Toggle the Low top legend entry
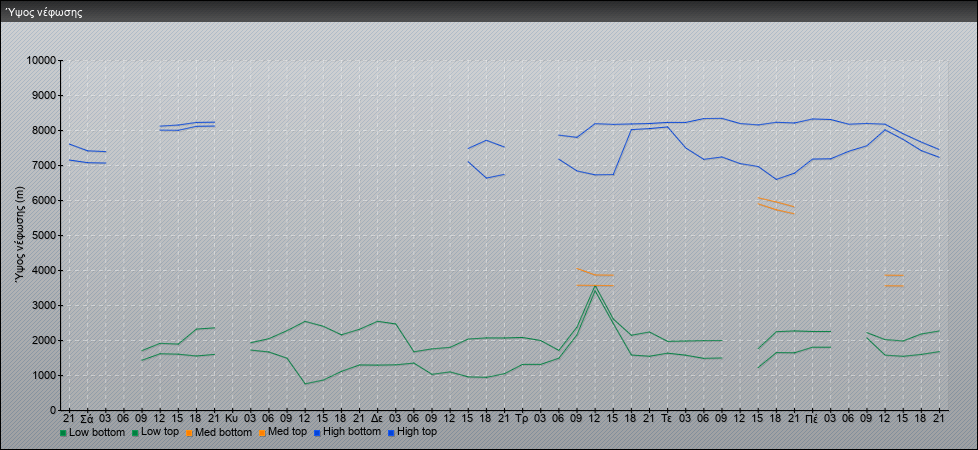 (155, 432)
